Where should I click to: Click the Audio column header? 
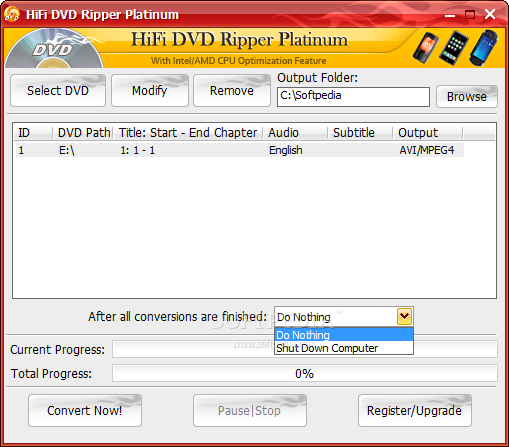point(295,133)
